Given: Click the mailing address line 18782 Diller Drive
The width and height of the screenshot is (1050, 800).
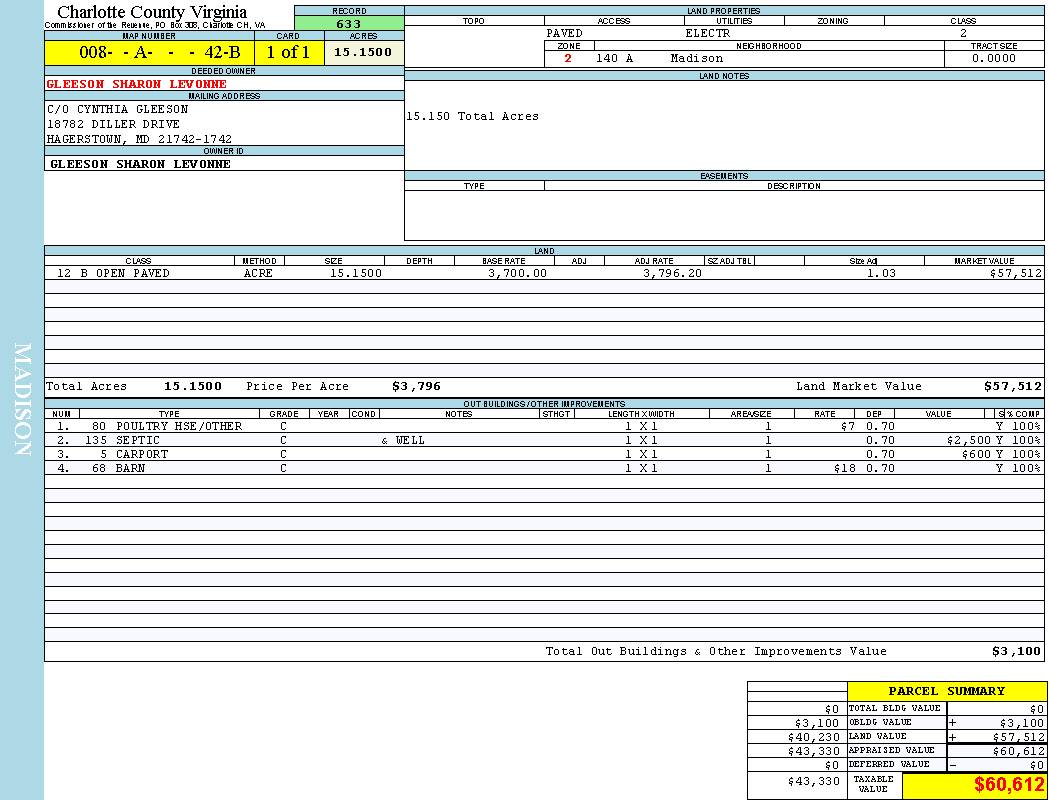Looking at the screenshot, I should pos(113,124).
